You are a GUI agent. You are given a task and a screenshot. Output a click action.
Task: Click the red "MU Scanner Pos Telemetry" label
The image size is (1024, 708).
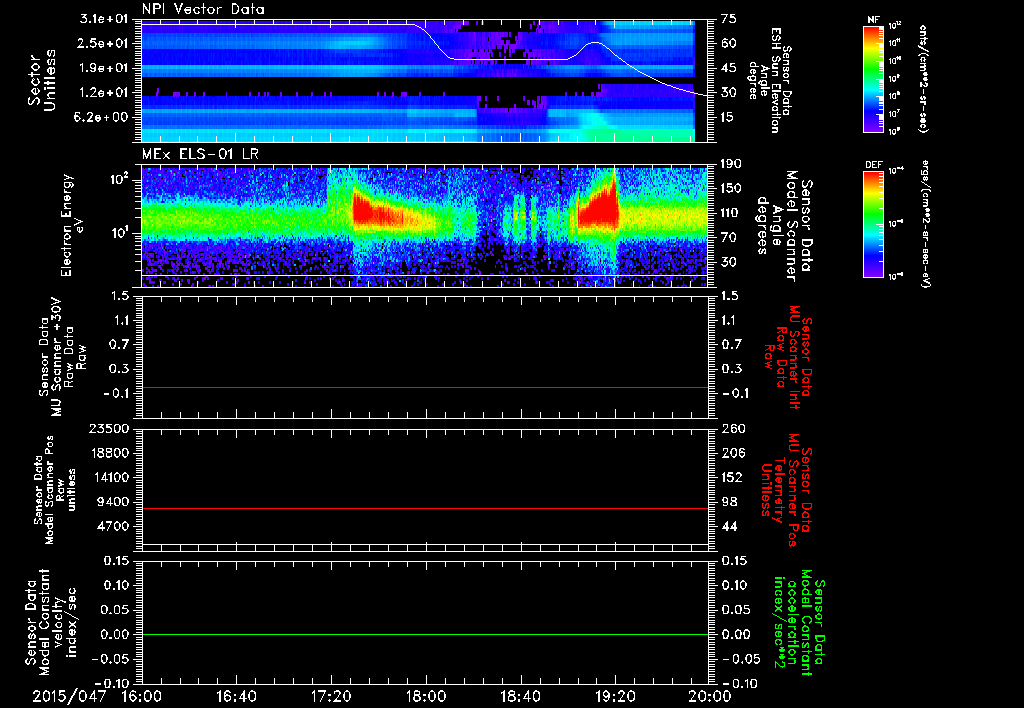(x=787, y=490)
